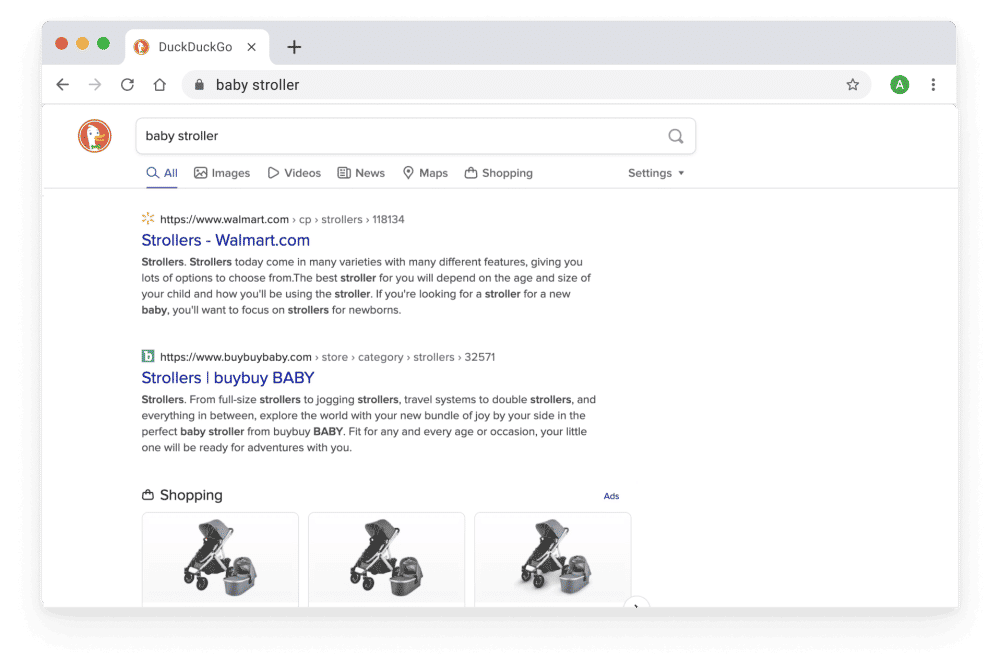Click the browser address bar
Screen dimensions: 1000x670
[x=526, y=85]
